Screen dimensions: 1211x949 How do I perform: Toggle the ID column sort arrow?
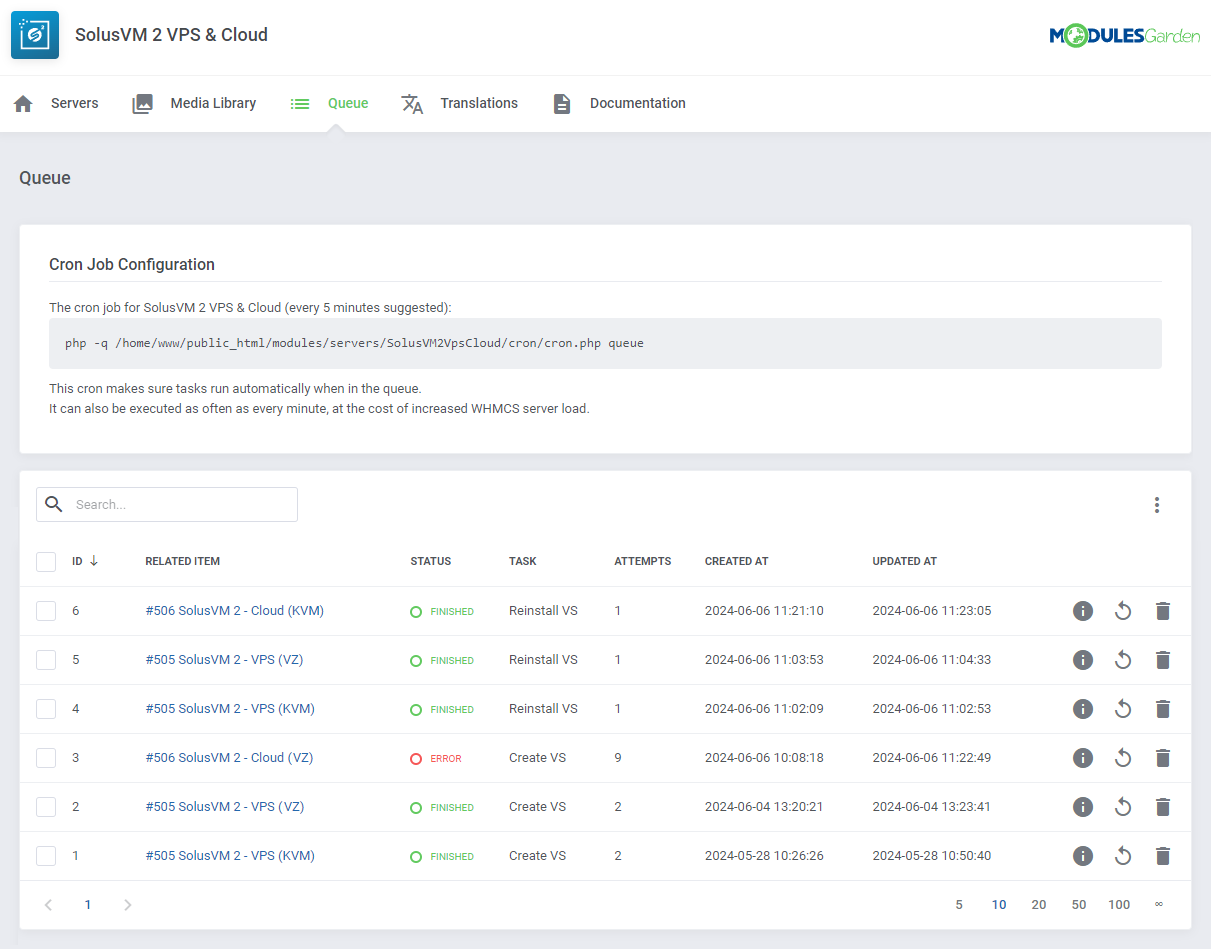(92, 561)
